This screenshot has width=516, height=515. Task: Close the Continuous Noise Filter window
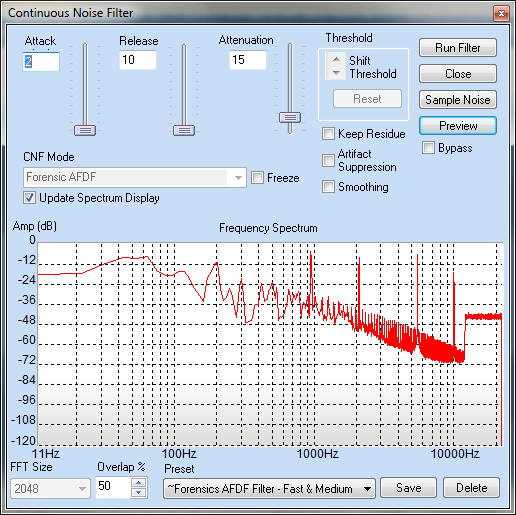coord(501,13)
